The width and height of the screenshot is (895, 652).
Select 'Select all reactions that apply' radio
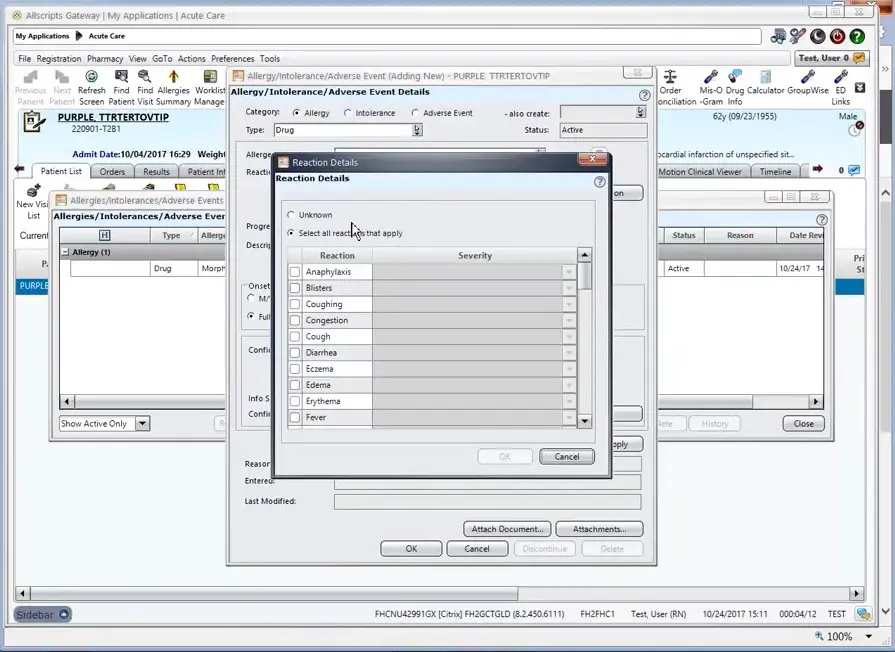[291, 233]
